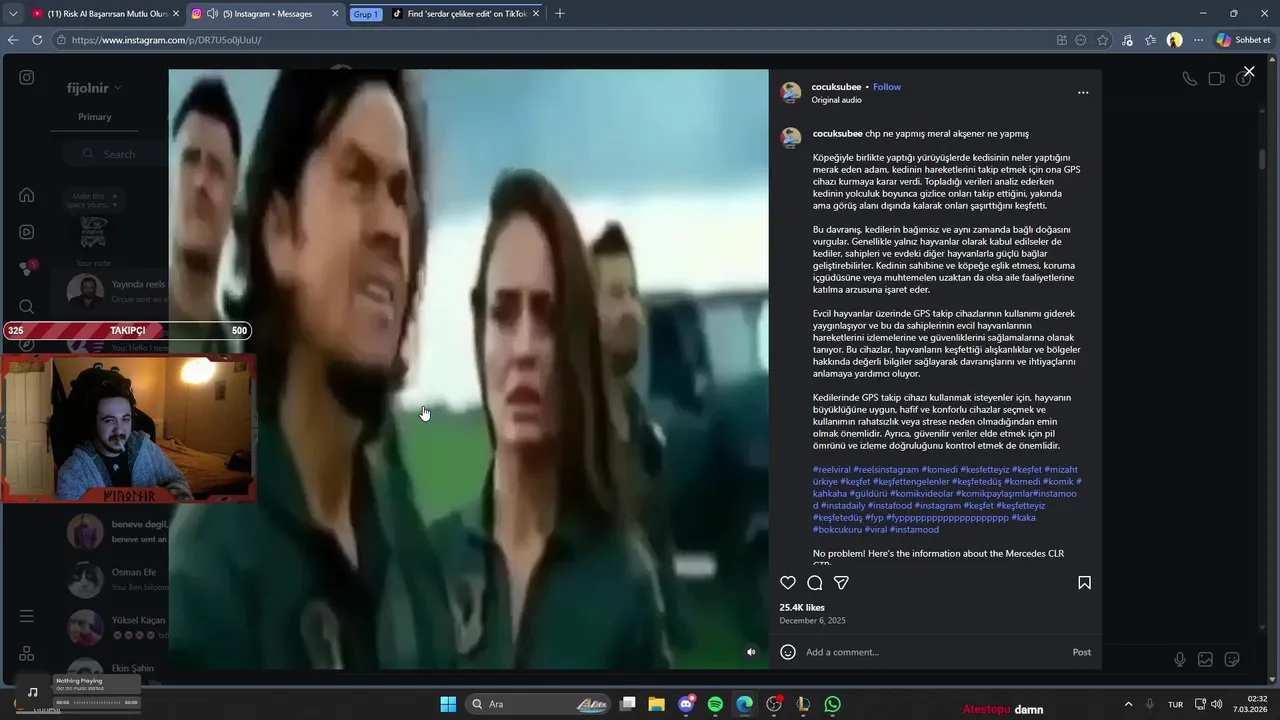
Task: Open File Explorer from the taskbar
Action: (x=657, y=704)
